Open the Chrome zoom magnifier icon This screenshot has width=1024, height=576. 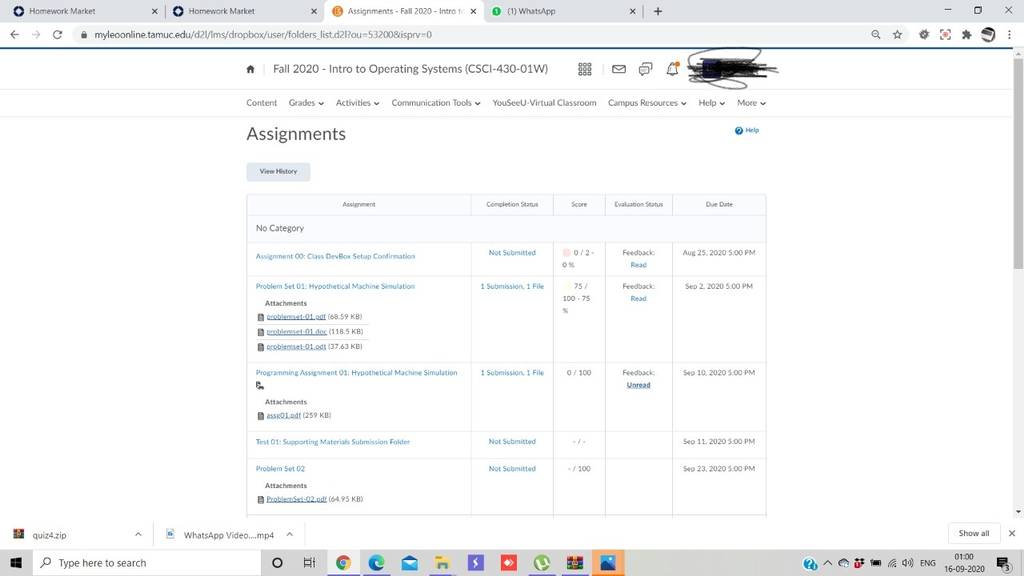pos(876,35)
